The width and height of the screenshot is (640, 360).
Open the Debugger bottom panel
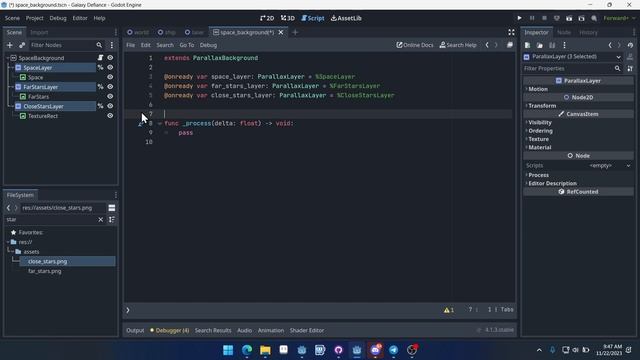pyautogui.click(x=169, y=331)
